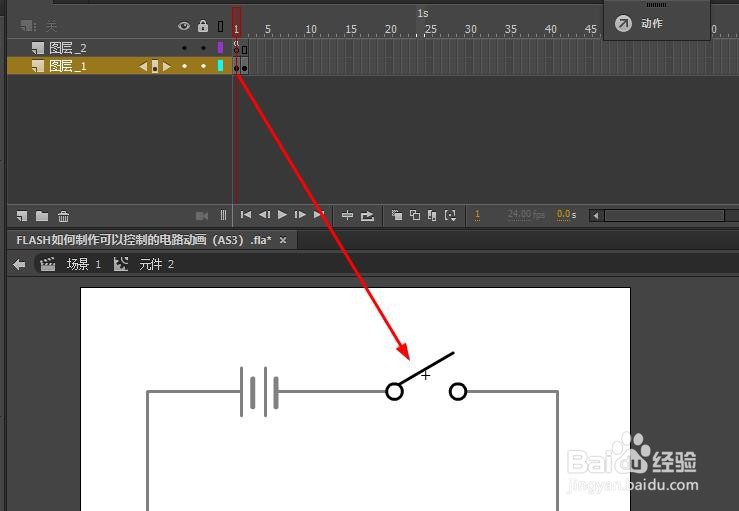Click the camera icon in timeline footer

click(202, 215)
